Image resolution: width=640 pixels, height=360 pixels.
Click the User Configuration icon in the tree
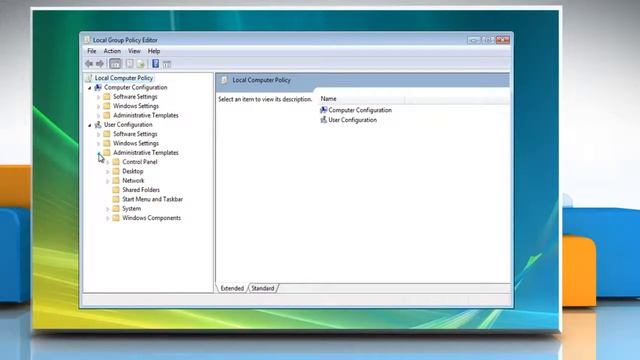point(98,124)
